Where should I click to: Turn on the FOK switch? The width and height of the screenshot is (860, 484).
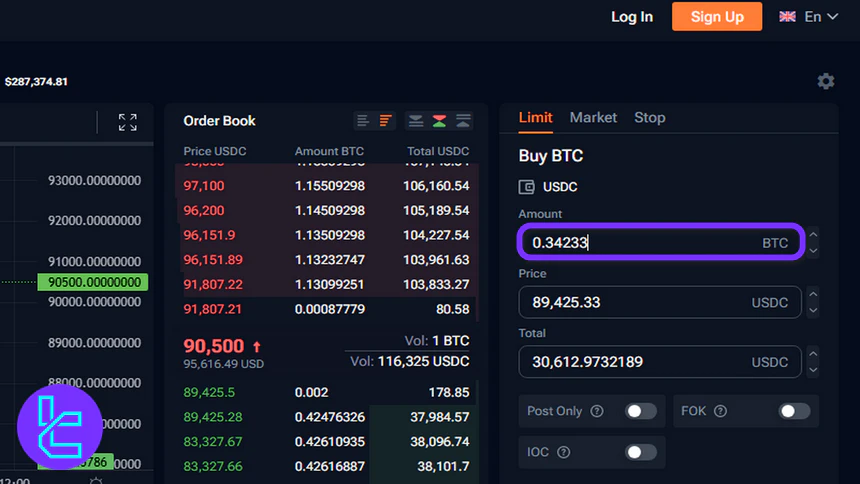tap(794, 411)
